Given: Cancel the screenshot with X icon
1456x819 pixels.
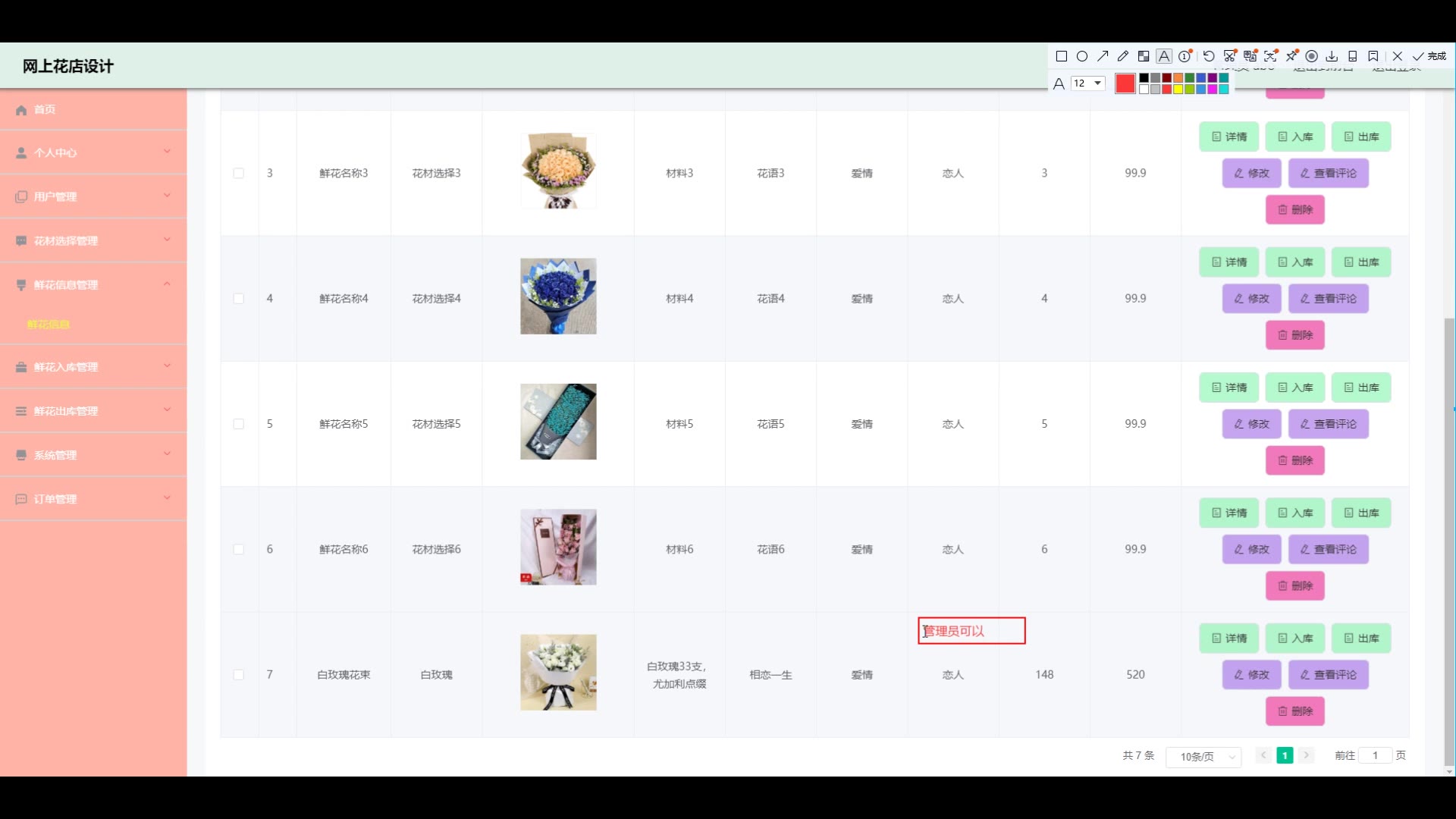Looking at the screenshot, I should tap(1398, 56).
